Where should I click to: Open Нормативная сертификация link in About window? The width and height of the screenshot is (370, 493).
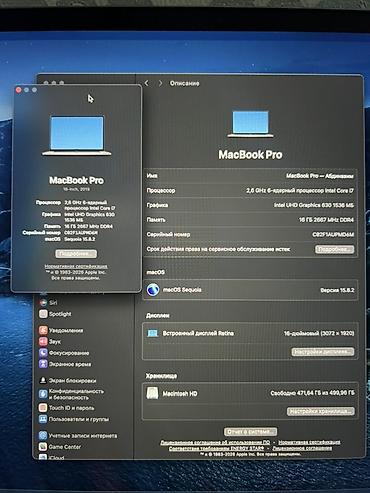pos(76,266)
